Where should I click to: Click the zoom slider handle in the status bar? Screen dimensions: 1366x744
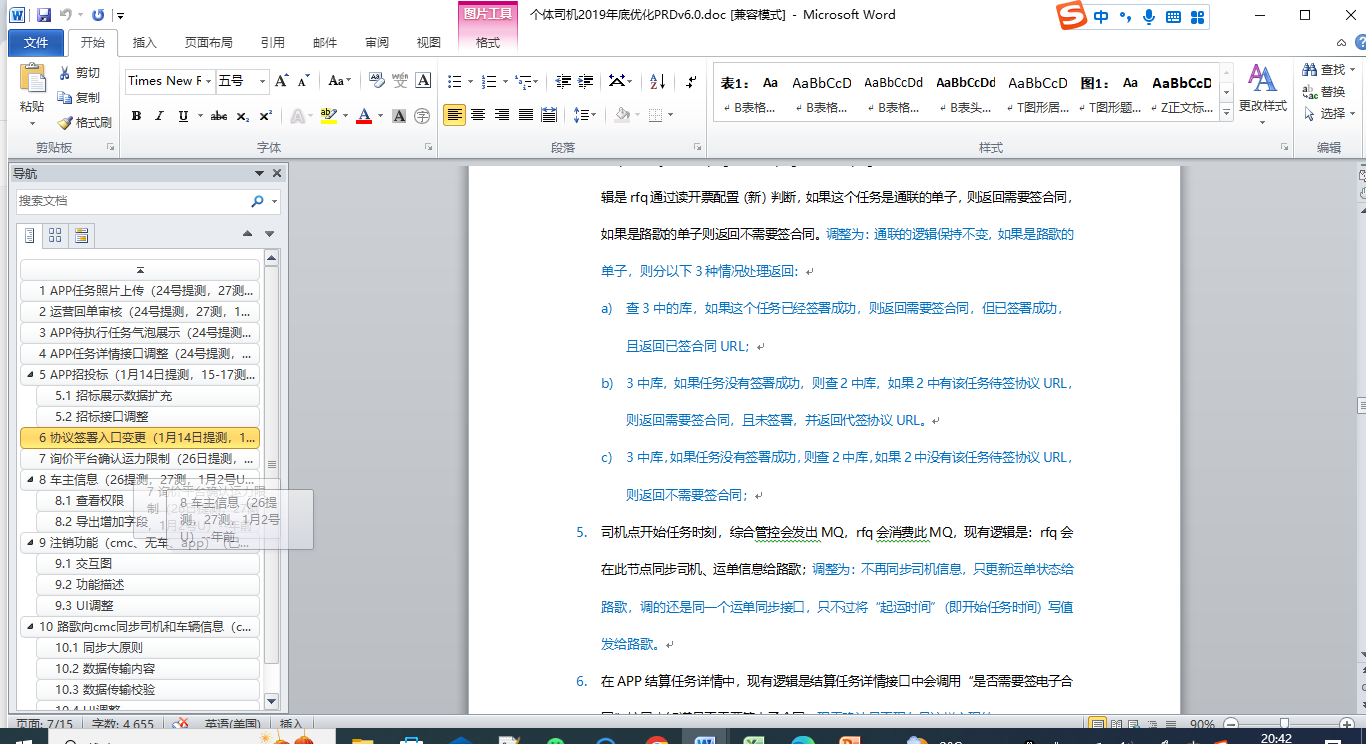tap(1283, 725)
